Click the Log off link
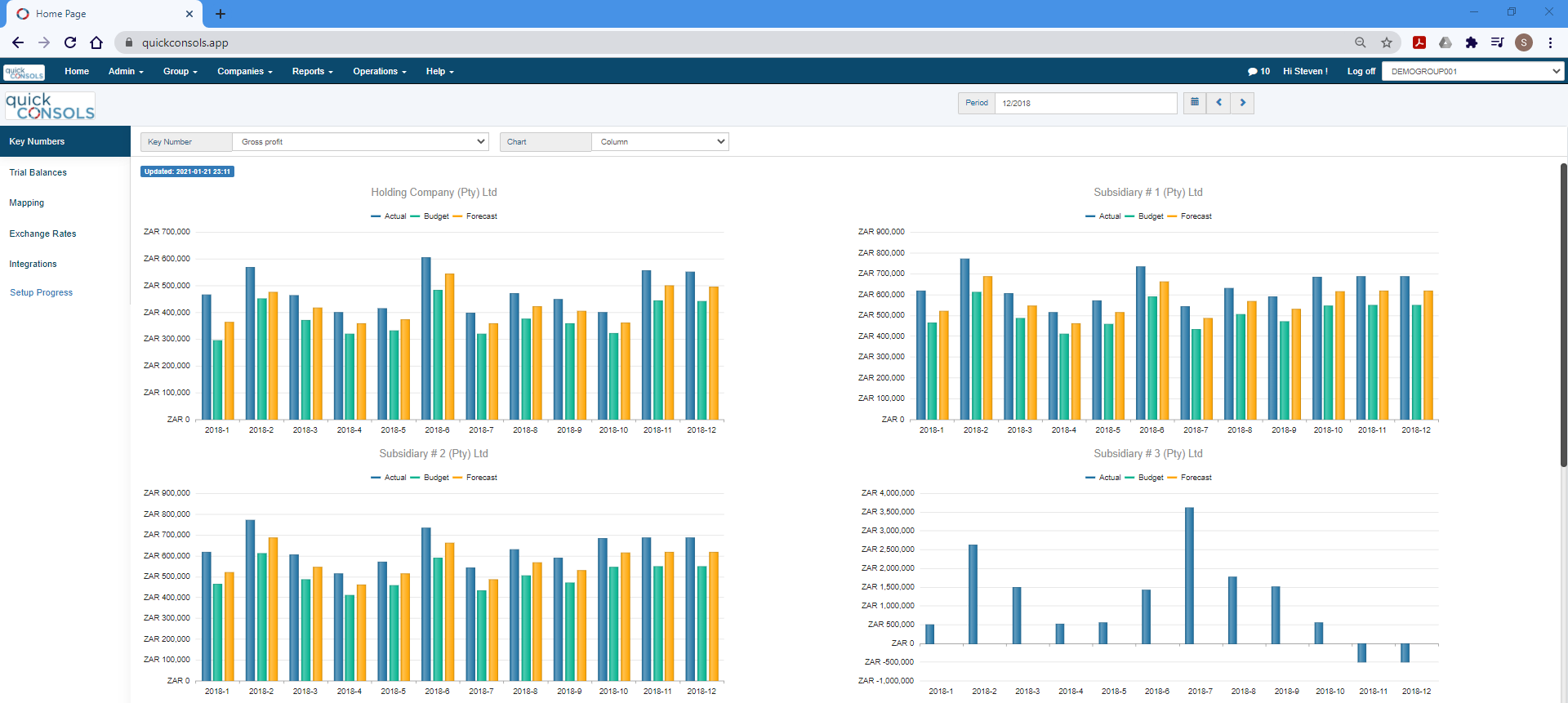1568x703 pixels. 1361,72
